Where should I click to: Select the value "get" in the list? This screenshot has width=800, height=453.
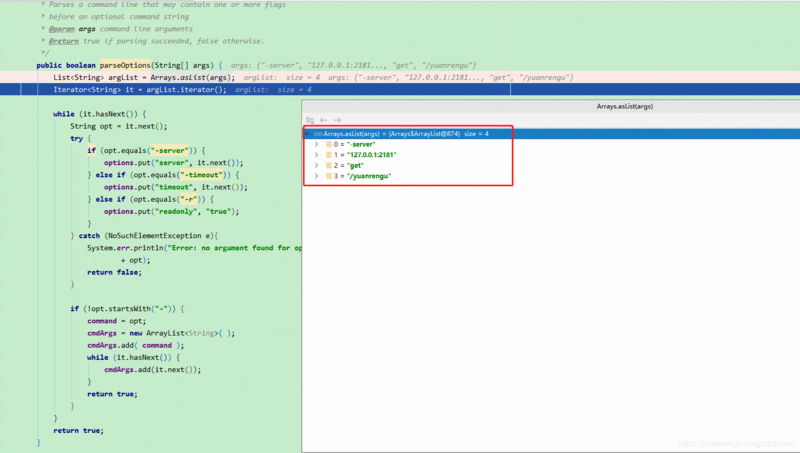(355, 165)
